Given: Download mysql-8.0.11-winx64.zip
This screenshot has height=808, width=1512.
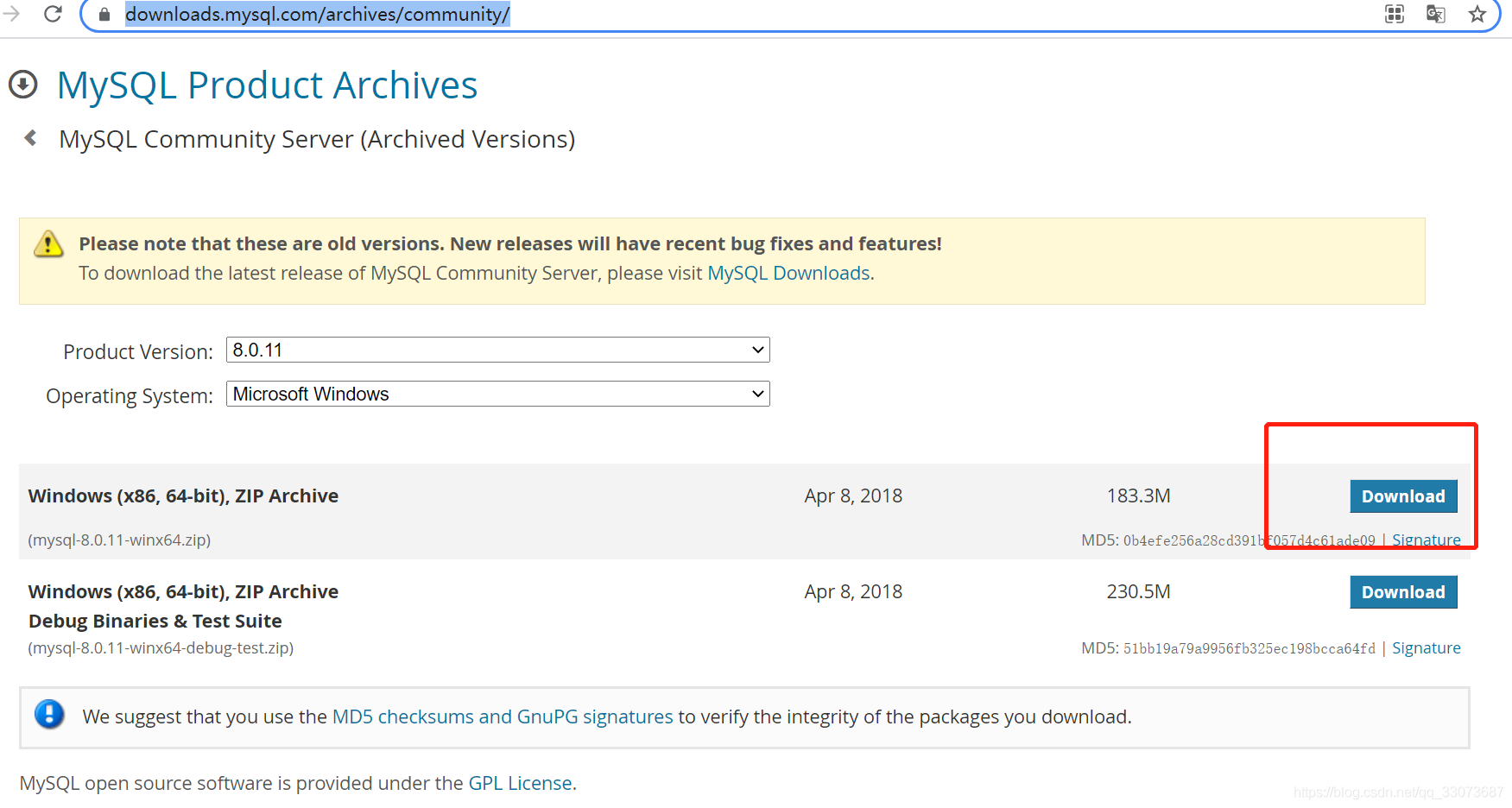Looking at the screenshot, I should [1403, 496].
